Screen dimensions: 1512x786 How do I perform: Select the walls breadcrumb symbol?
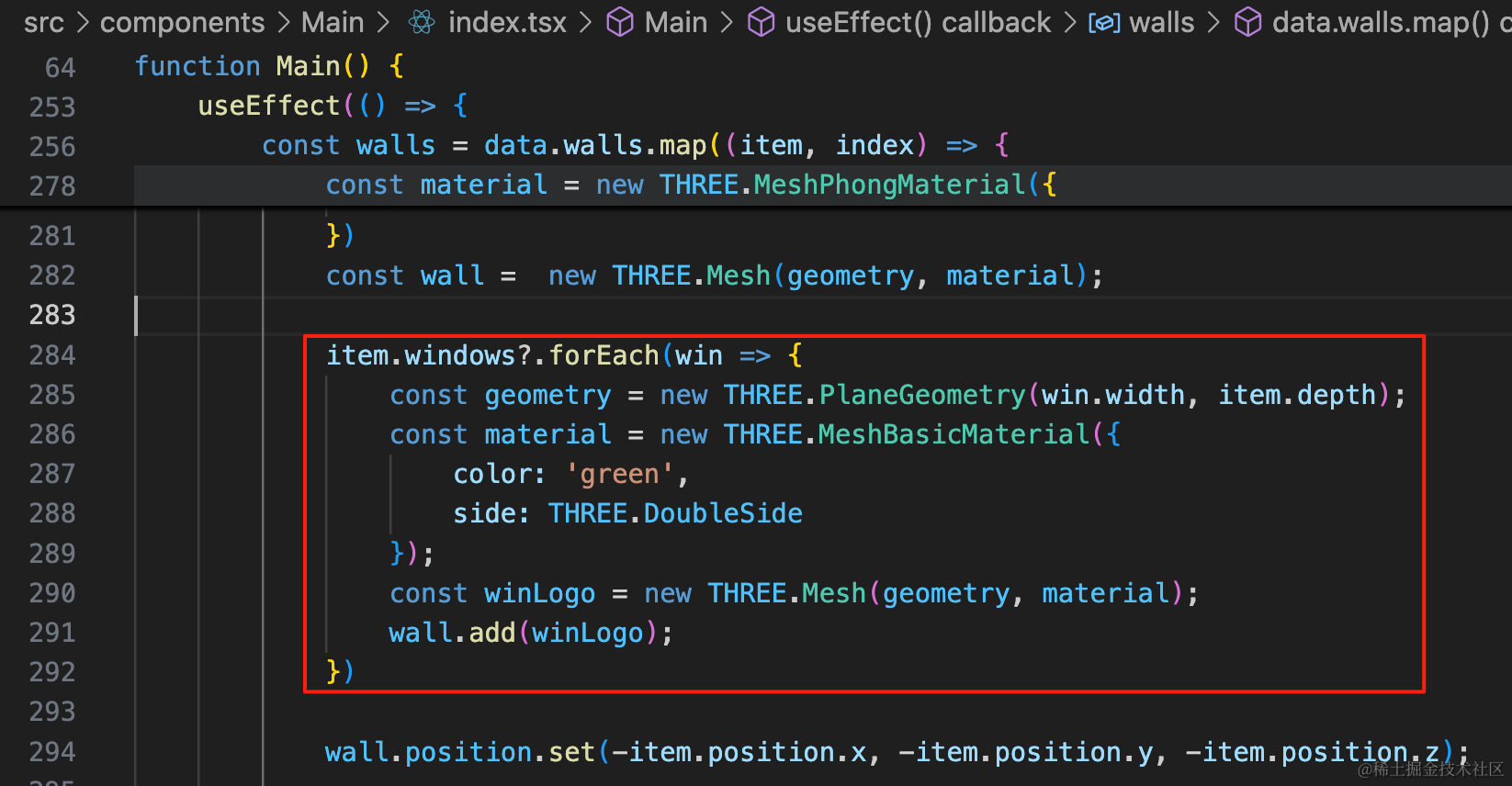pyautogui.click(x=1161, y=22)
